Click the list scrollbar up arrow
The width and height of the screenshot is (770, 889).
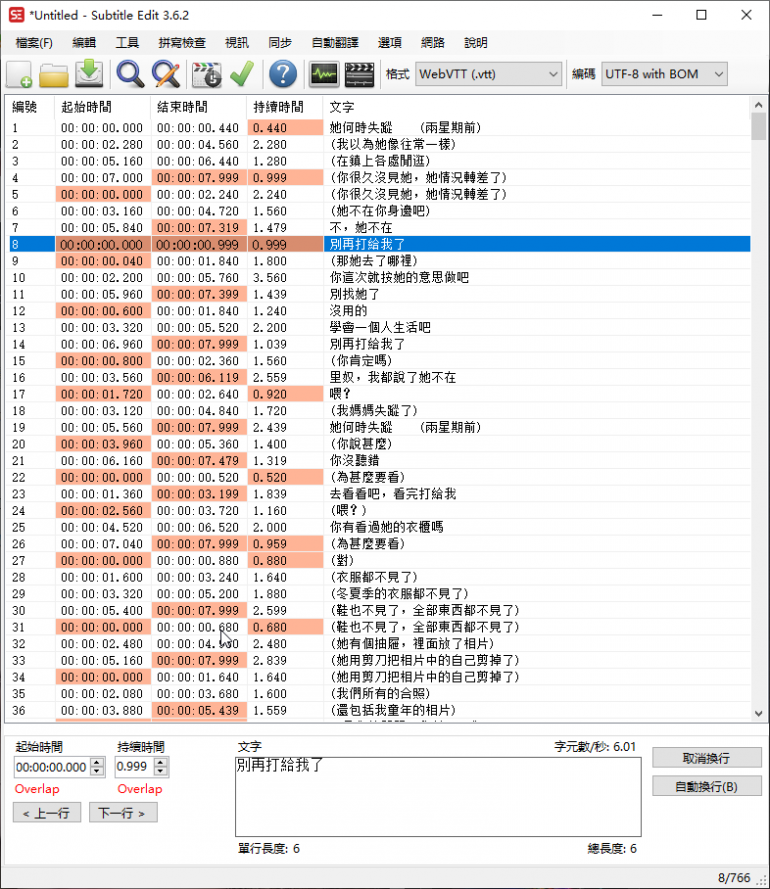[x=758, y=105]
